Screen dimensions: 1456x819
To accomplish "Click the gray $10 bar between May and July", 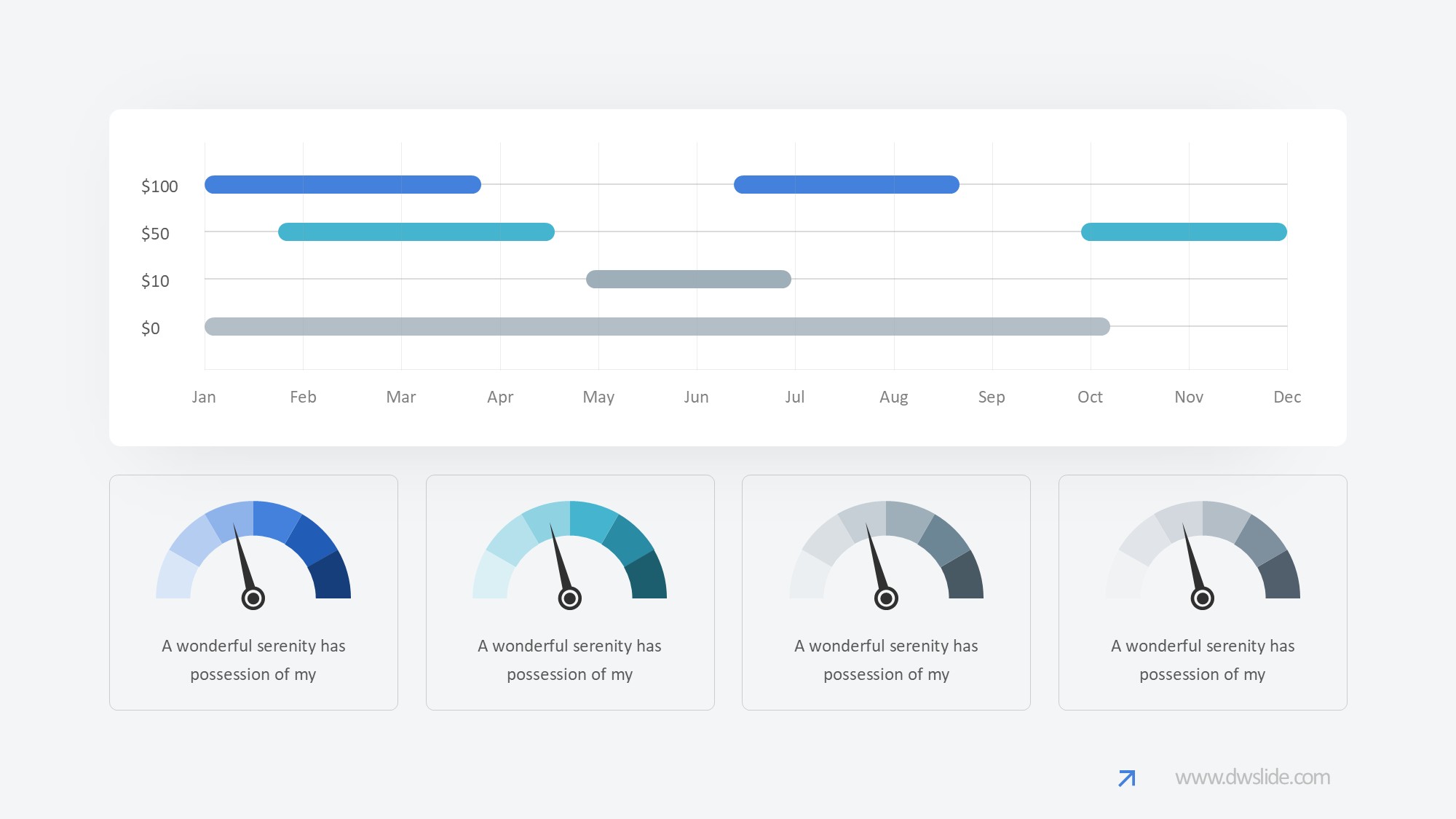I will click(688, 279).
